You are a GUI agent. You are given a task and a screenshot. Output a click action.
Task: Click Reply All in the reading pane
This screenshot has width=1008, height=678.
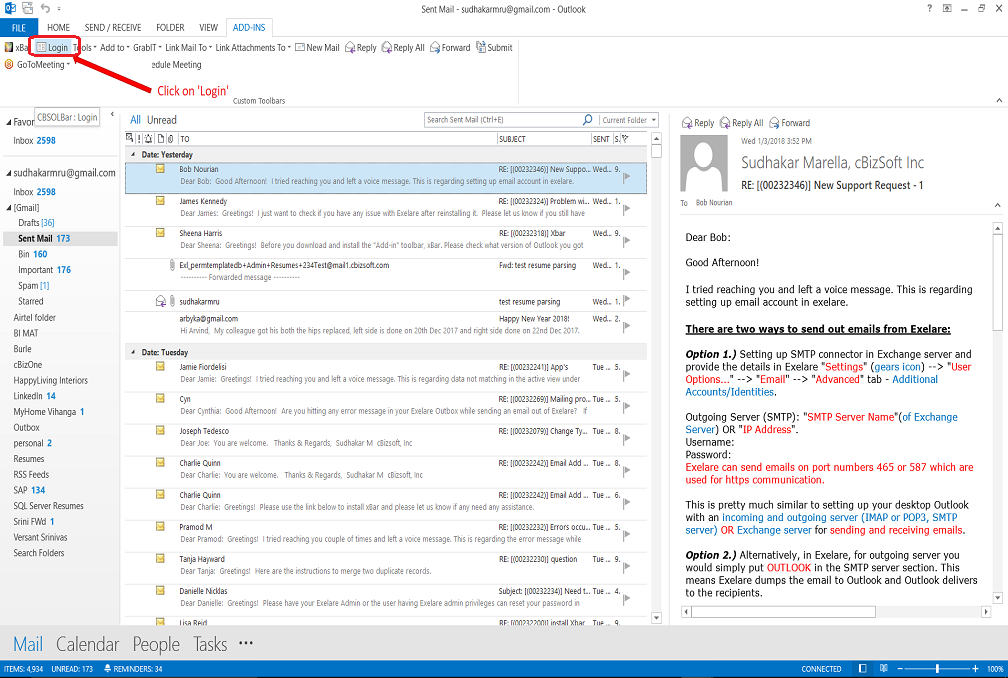tap(741, 123)
